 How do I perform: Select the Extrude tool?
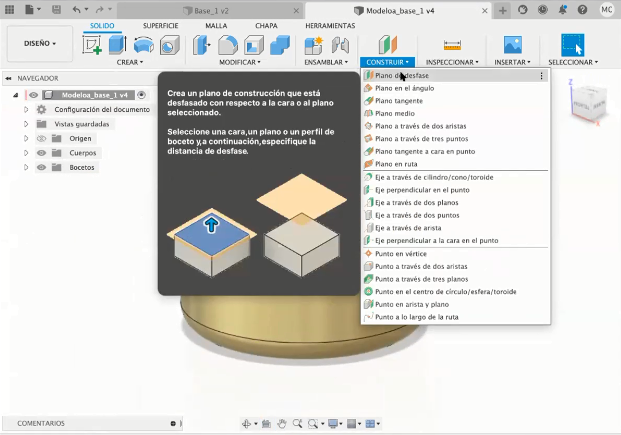[x=117, y=44]
